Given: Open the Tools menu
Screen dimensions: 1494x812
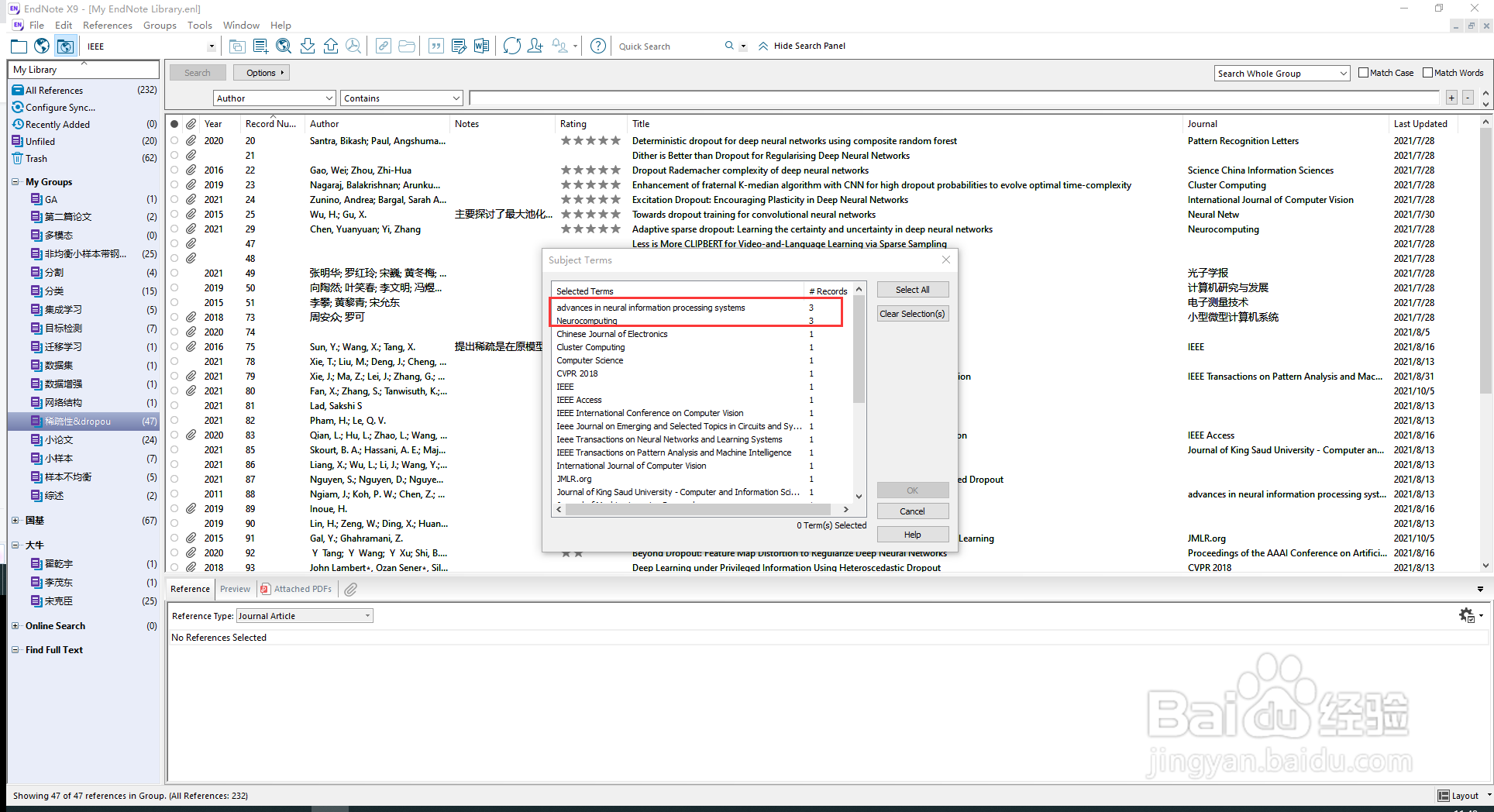Looking at the screenshot, I should [199, 26].
